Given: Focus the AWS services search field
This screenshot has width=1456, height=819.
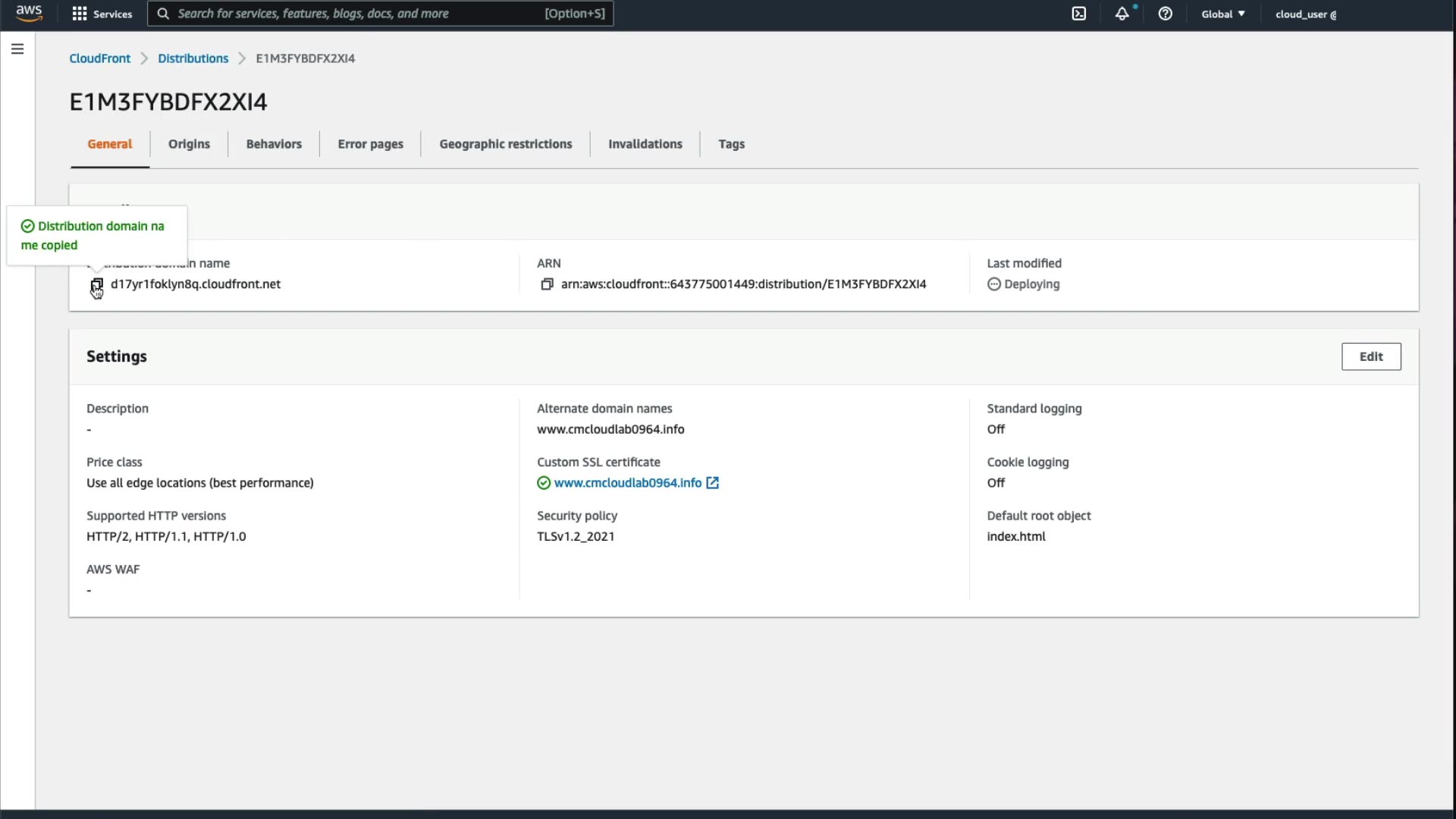Looking at the screenshot, I should tap(356, 14).
